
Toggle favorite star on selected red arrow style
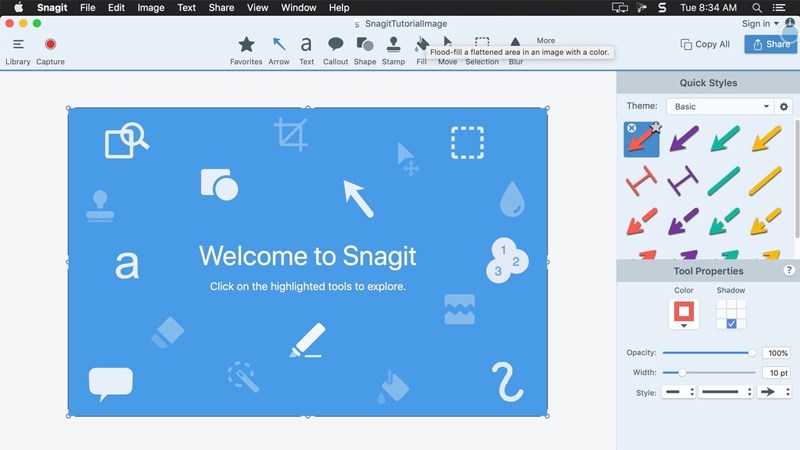pos(656,128)
